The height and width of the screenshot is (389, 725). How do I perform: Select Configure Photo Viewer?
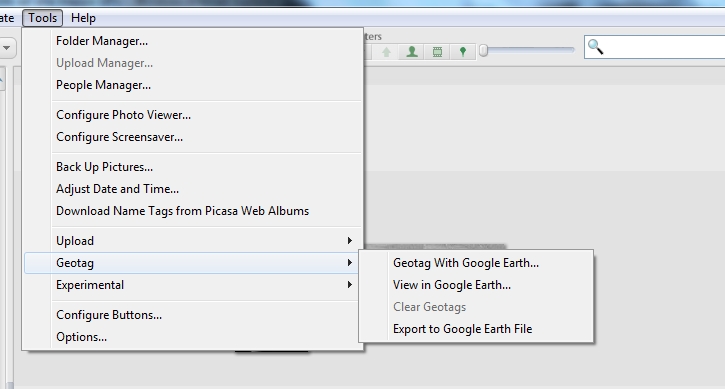pos(193,115)
